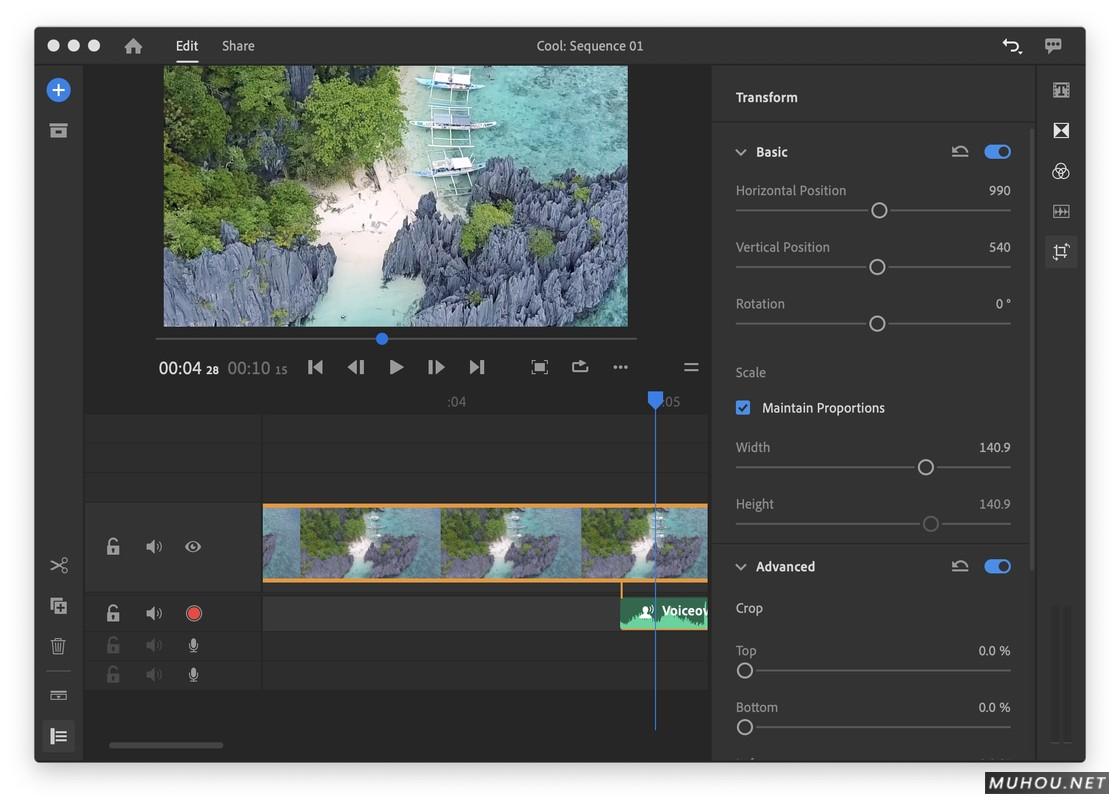Image resolution: width=1120 pixels, height=805 pixels.
Task: Switch to the Share tab
Action: 238,46
